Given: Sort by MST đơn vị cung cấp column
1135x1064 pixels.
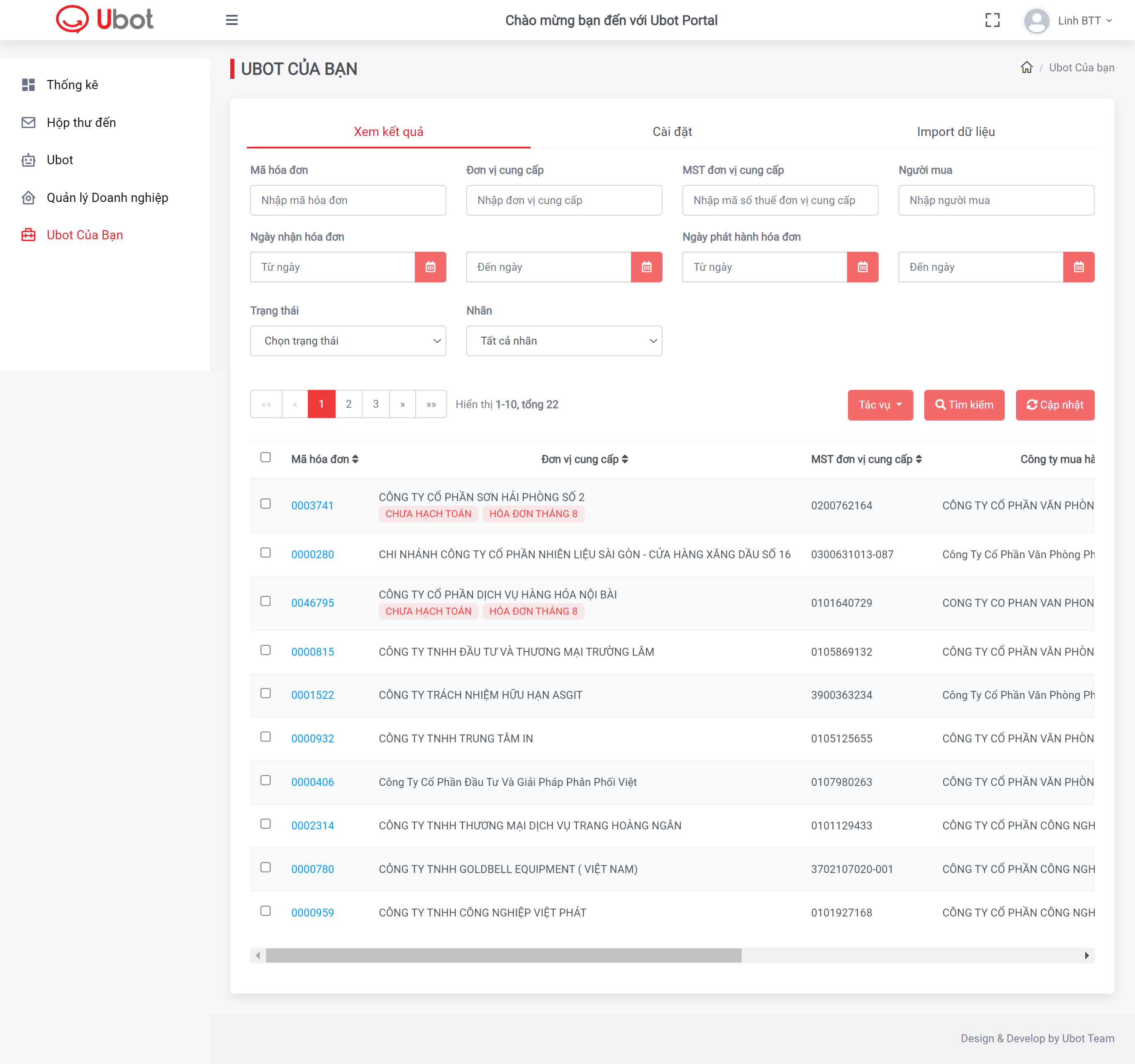Looking at the screenshot, I should [x=866, y=459].
